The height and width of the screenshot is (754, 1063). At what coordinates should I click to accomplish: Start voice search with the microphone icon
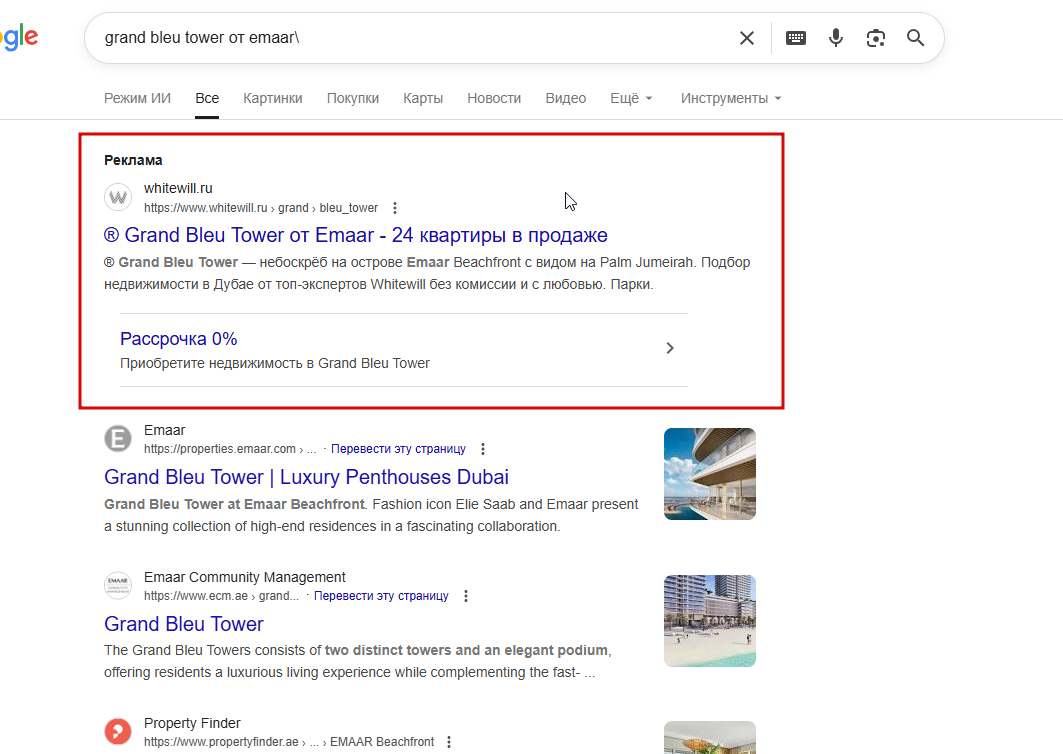836,38
